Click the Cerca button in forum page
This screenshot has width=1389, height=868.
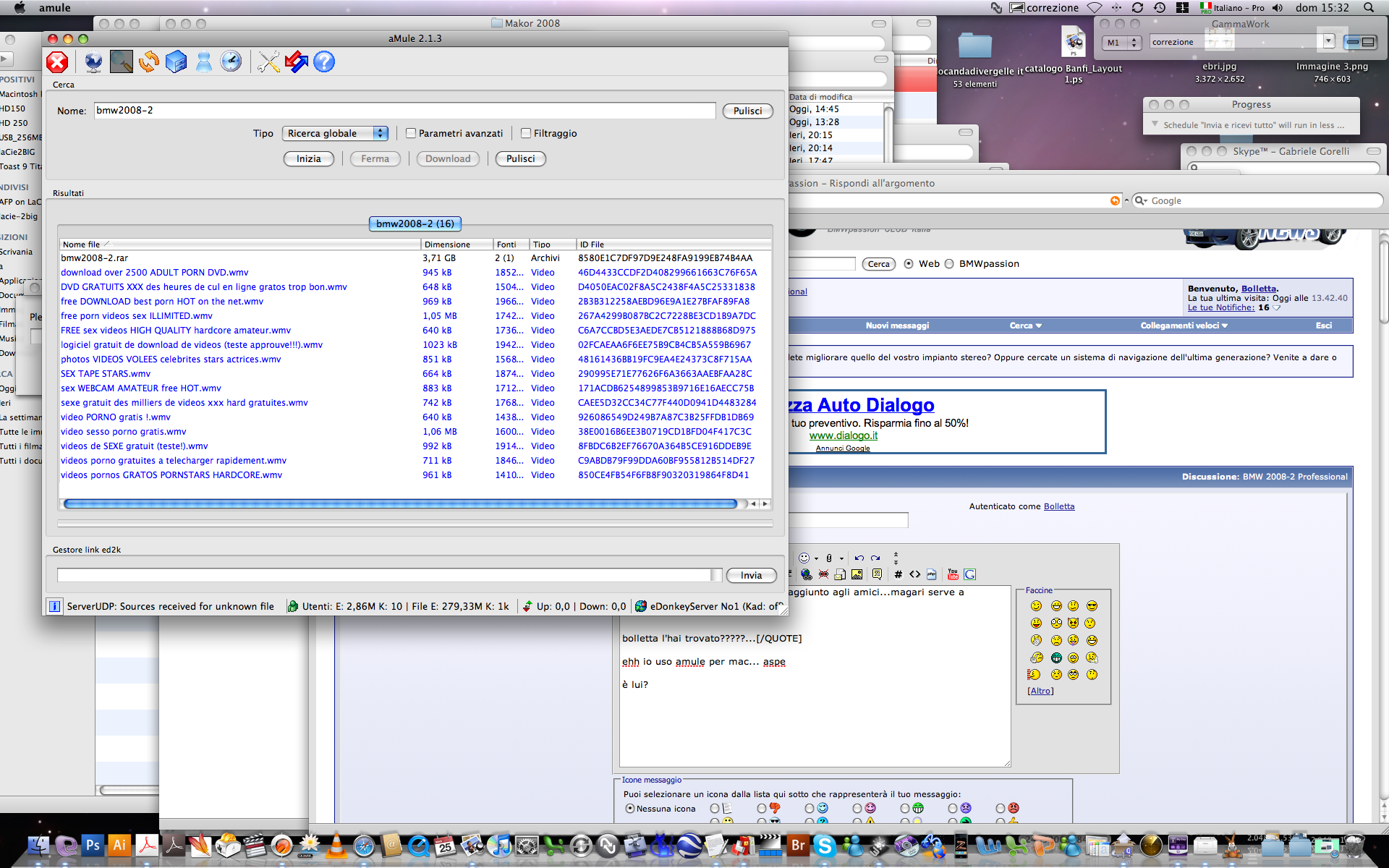pos(878,264)
